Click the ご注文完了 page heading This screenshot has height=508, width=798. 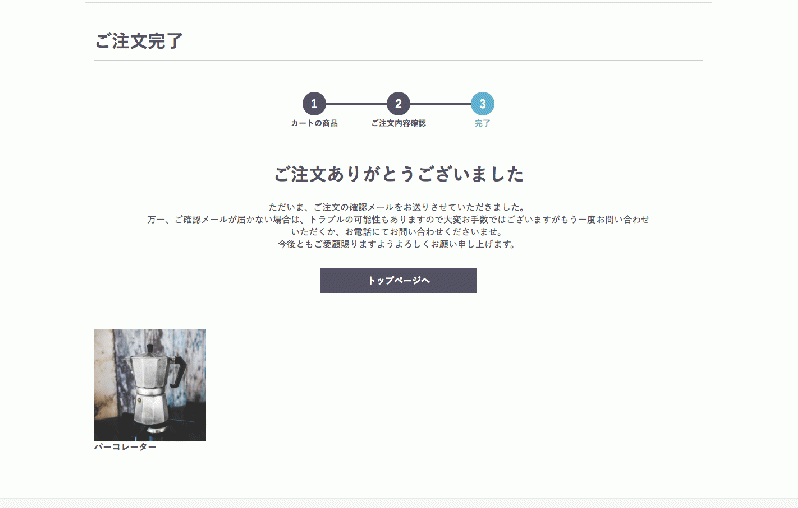pos(138,41)
